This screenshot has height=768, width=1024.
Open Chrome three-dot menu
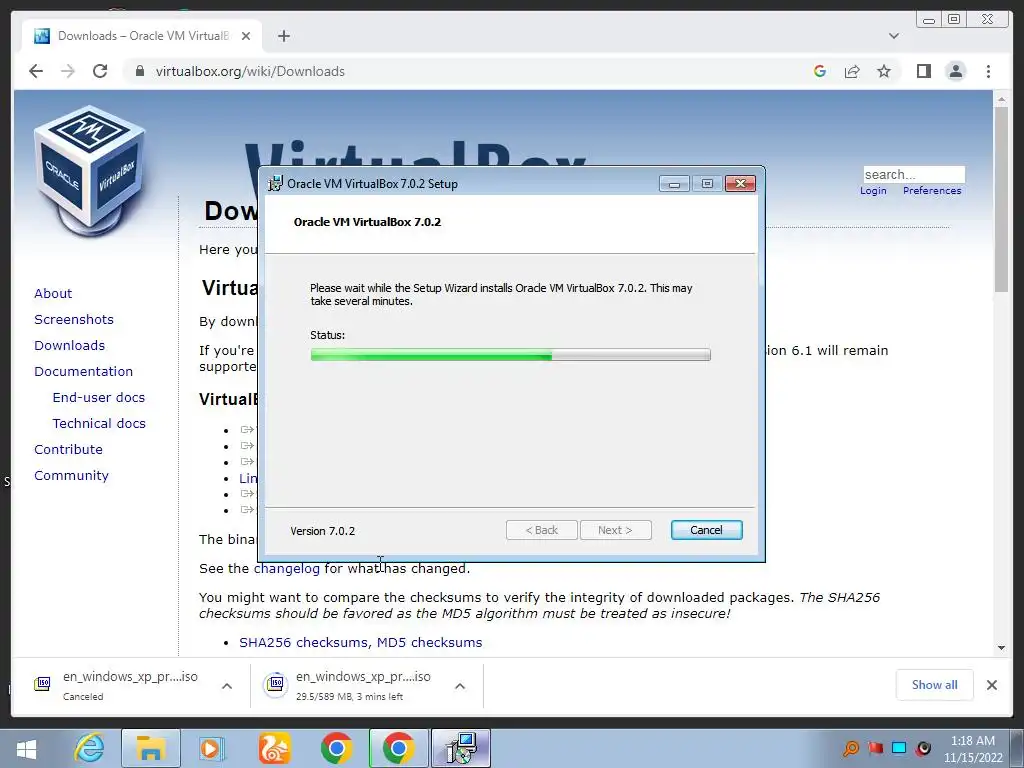coord(988,71)
